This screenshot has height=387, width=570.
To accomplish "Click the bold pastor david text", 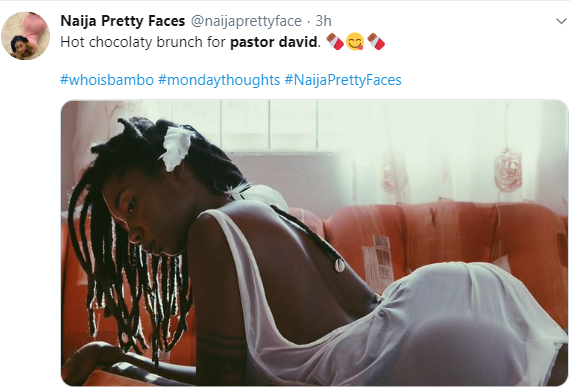I will point(274,42).
